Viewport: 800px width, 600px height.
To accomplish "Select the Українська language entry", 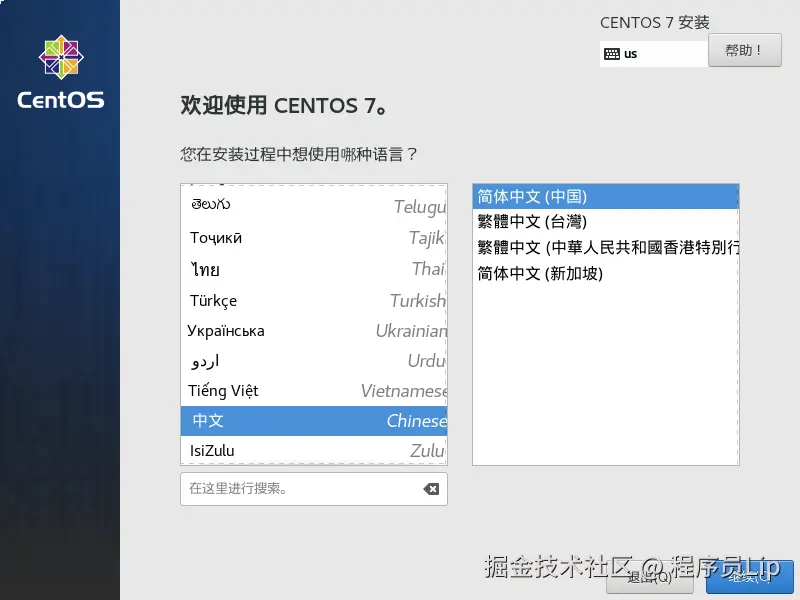I will [300, 330].
